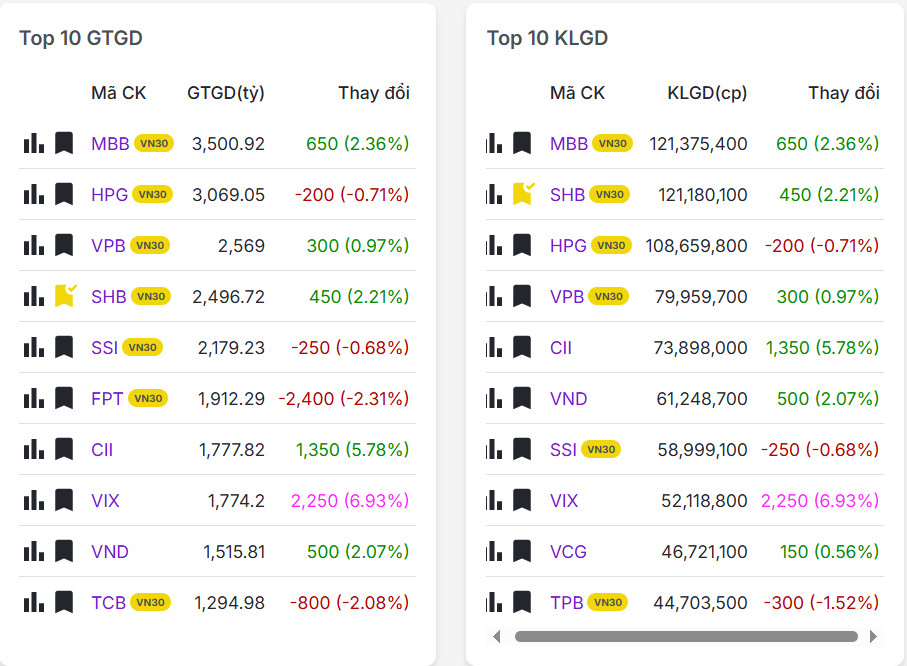Bookmark VIX in Top 10 GTGD

click(x=64, y=500)
